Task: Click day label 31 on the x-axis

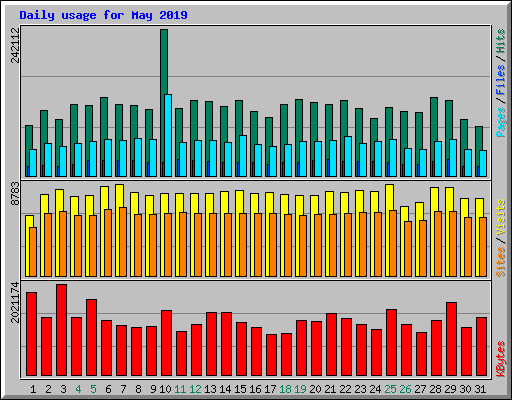Action: (480, 389)
